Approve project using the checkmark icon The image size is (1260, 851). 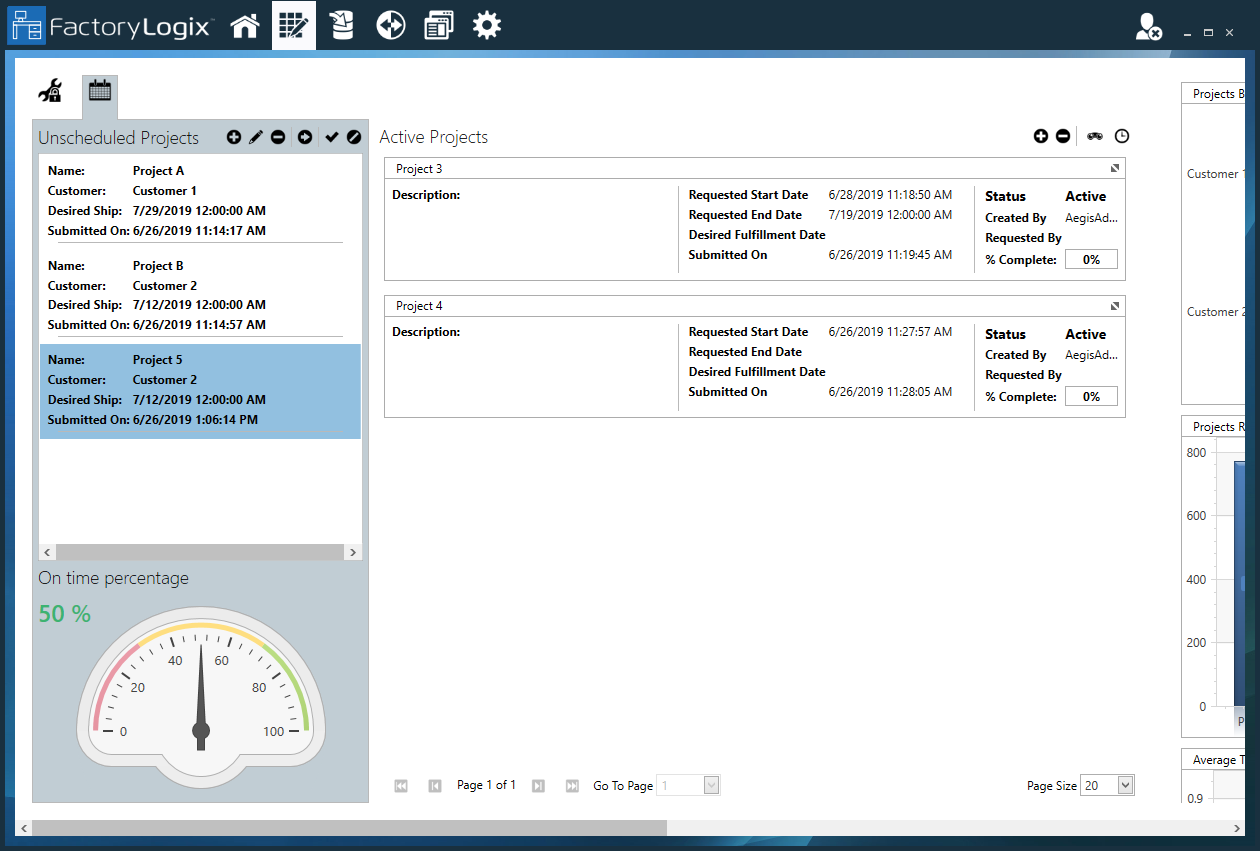[x=330, y=137]
